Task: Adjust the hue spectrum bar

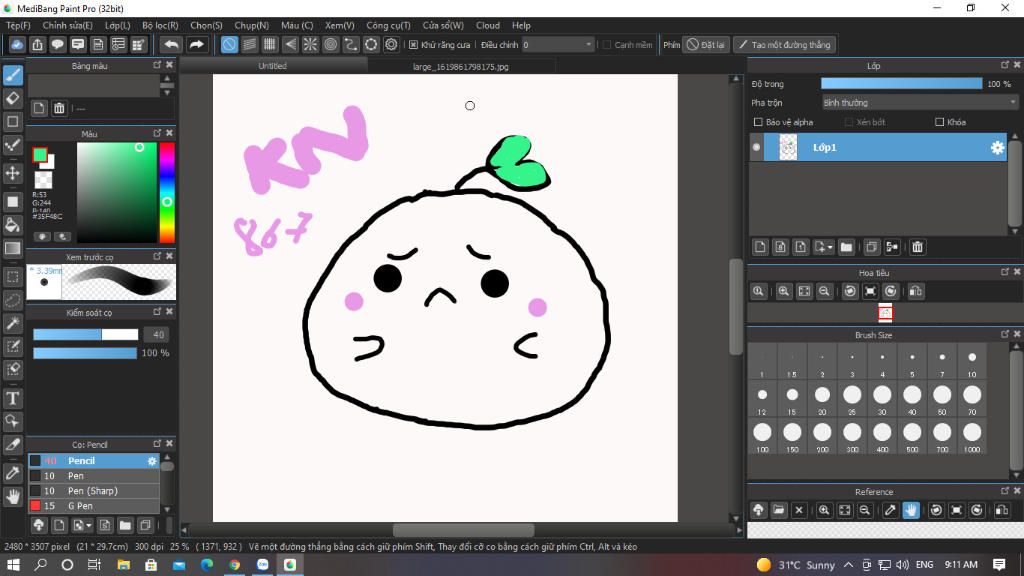Action: 167,193
